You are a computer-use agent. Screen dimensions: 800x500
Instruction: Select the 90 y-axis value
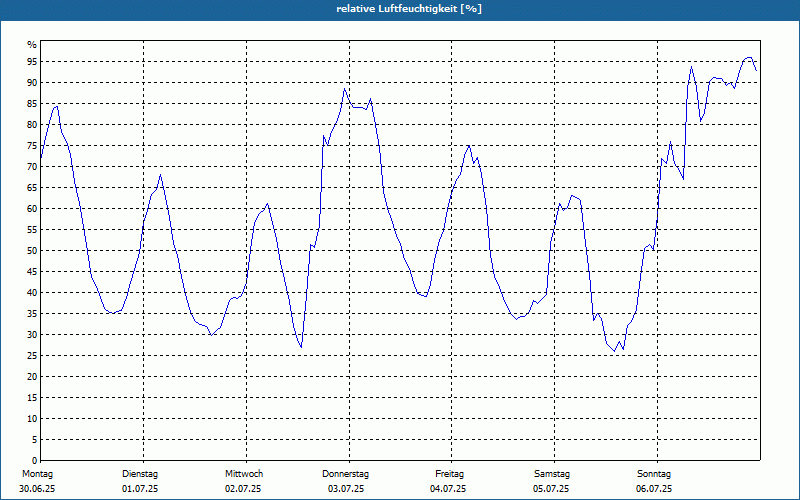click(x=32, y=83)
